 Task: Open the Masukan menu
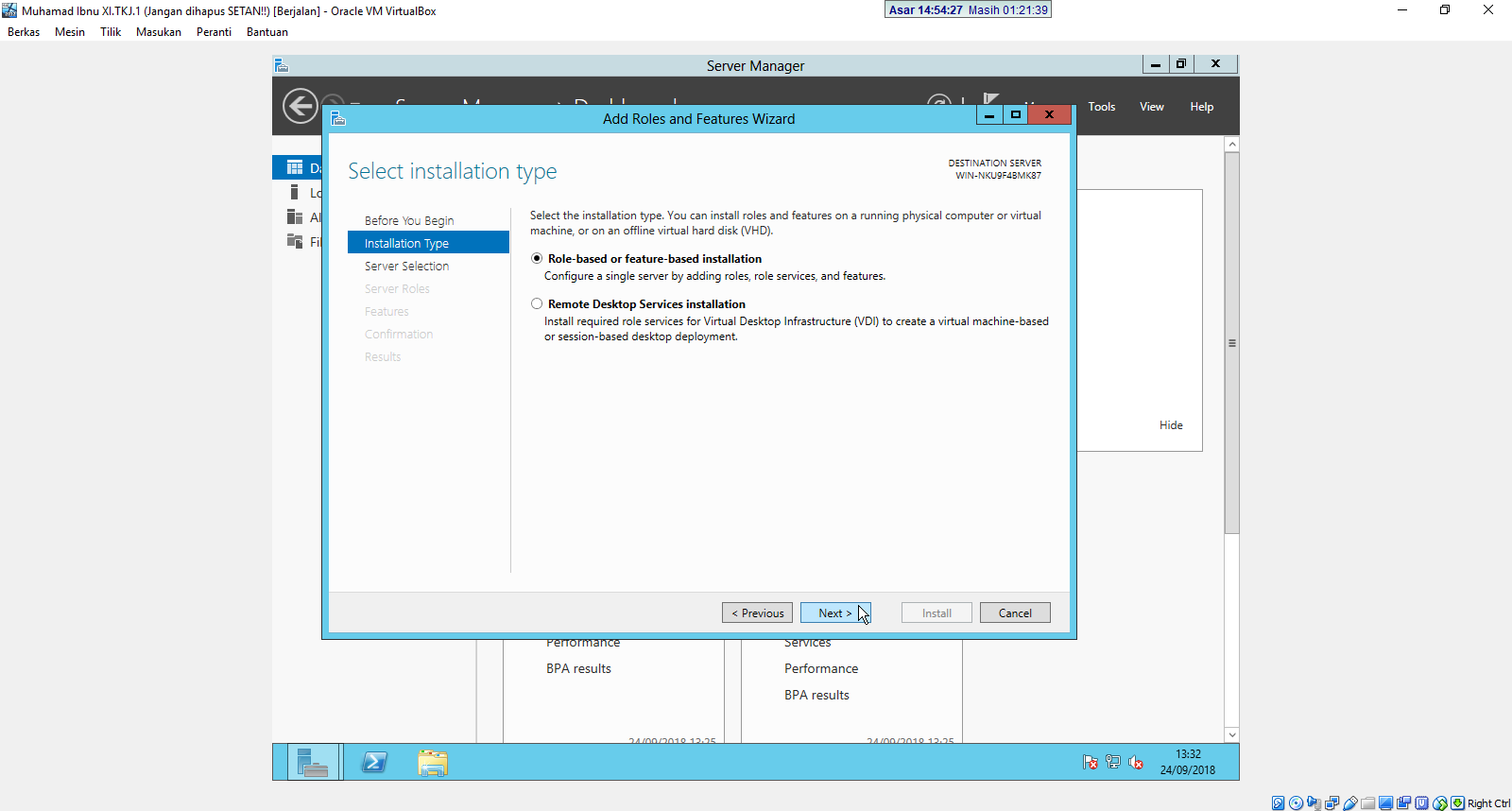click(x=159, y=32)
